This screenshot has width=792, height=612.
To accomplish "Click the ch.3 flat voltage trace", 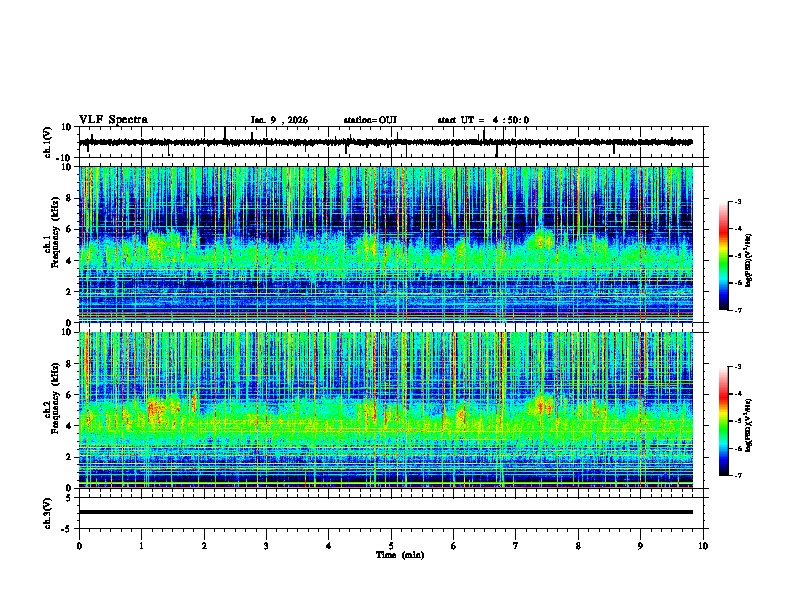I will click(x=386, y=512).
